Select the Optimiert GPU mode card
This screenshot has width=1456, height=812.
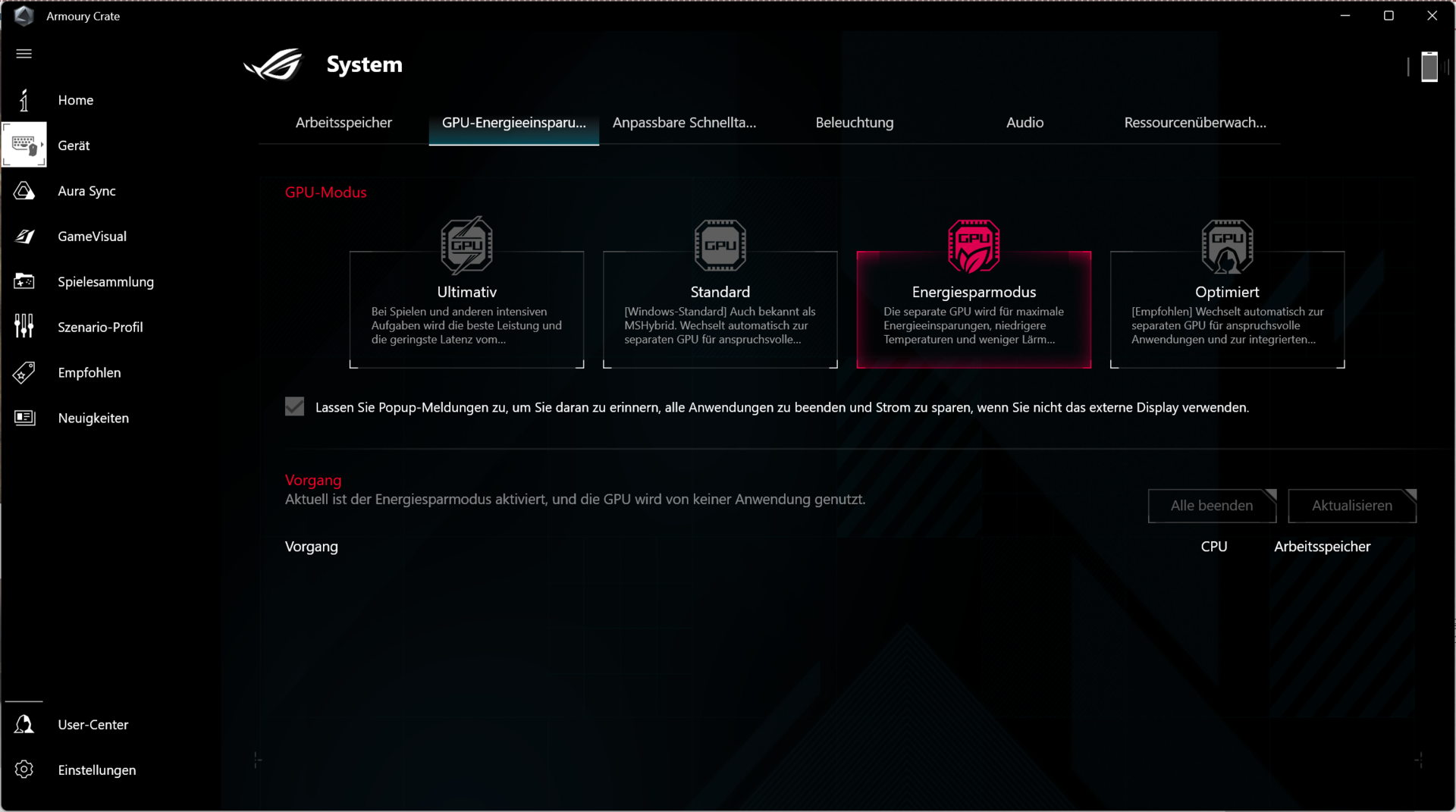pyautogui.click(x=1228, y=309)
